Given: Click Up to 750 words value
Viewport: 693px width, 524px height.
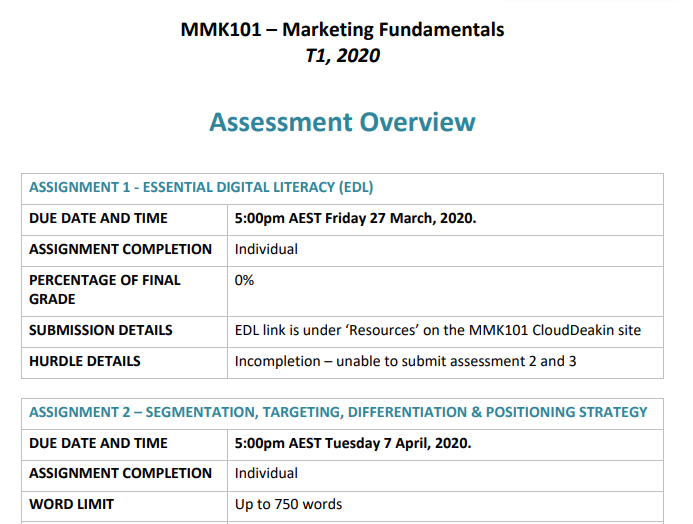Looking at the screenshot, I should click(x=288, y=504).
